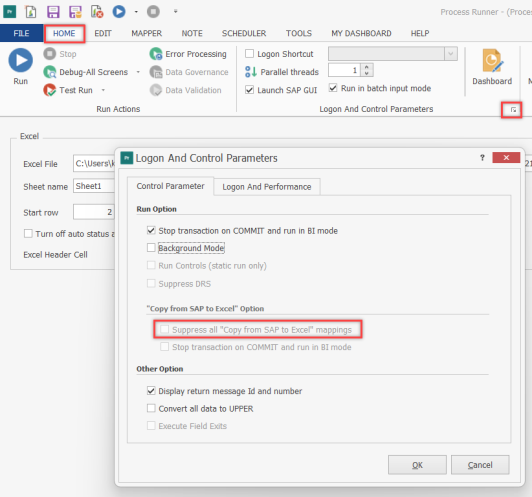
Task: Uncheck Display return message Id and number
Action: [151, 390]
